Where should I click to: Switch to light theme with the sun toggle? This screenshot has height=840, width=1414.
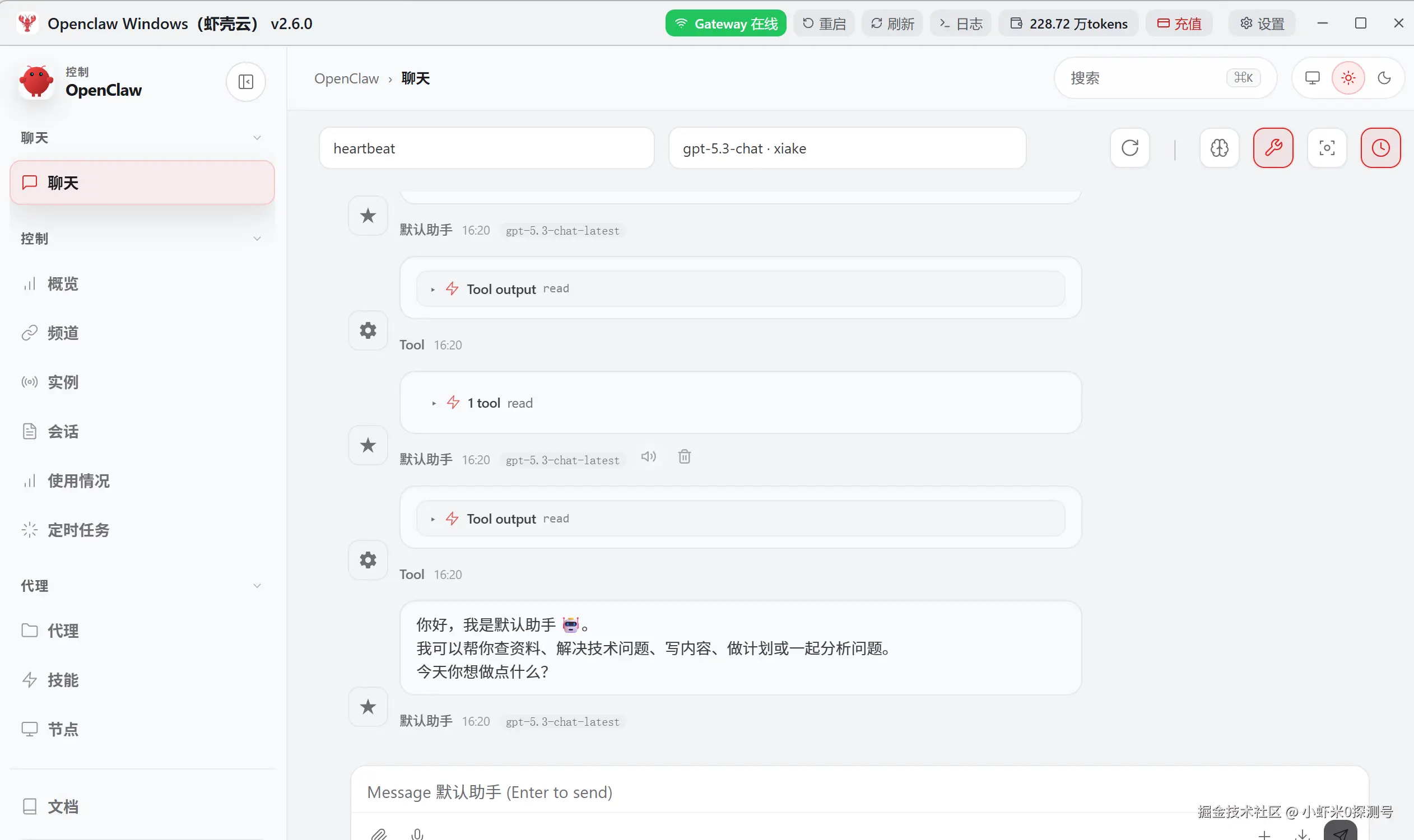pos(1348,77)
